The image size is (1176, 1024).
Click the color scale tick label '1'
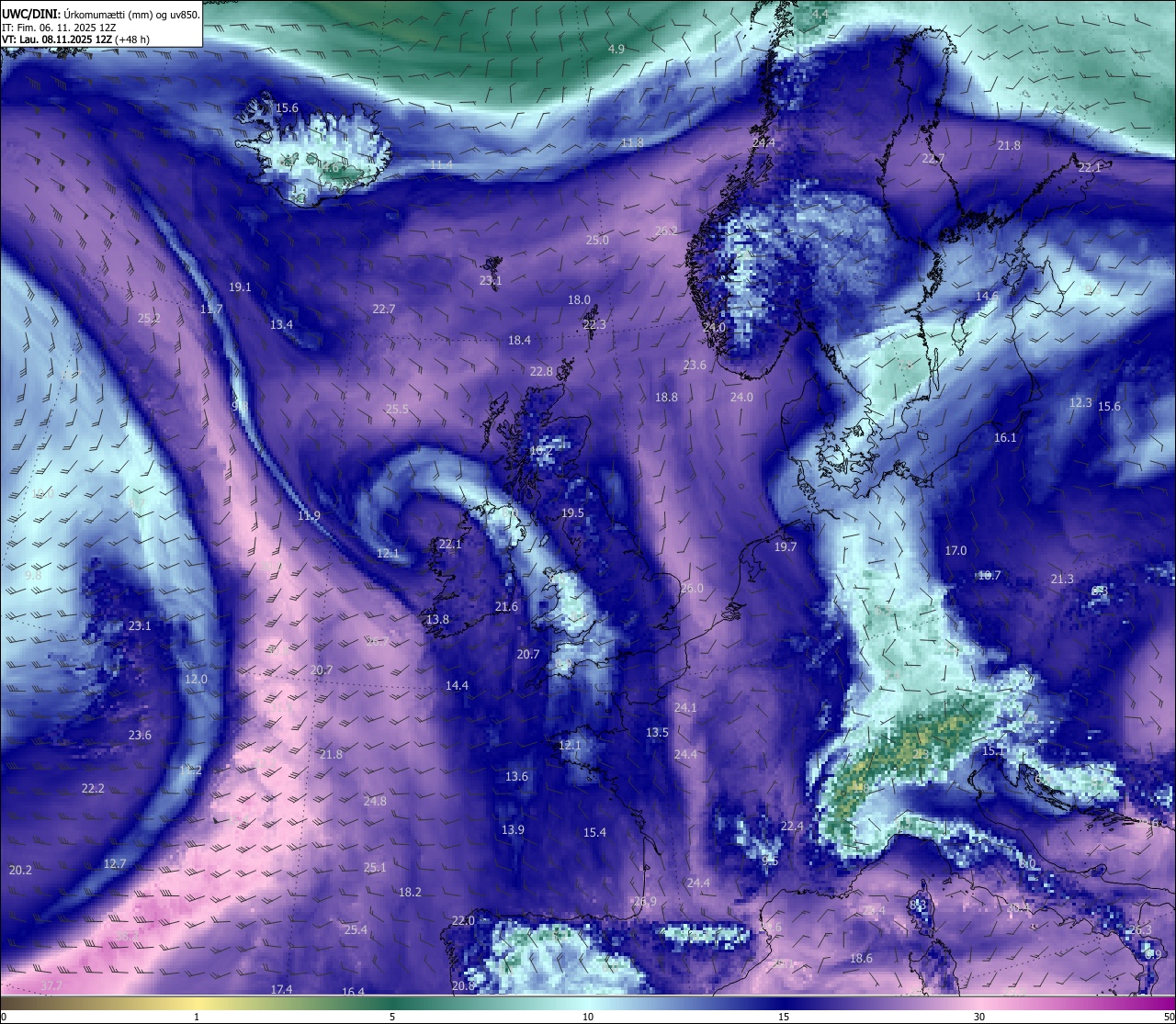(197, 1017)
